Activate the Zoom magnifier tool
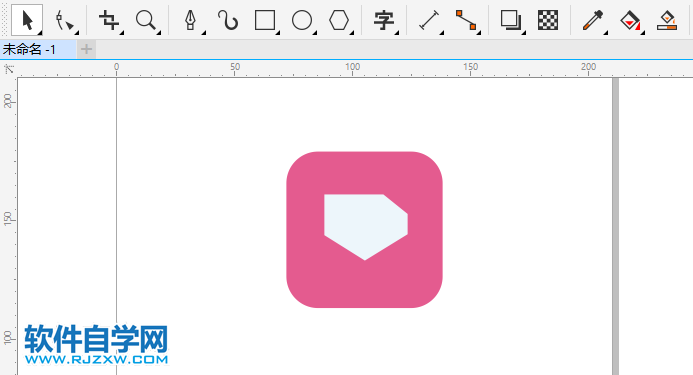The width and height of the screenshot is (693, 375). [146, 20]
